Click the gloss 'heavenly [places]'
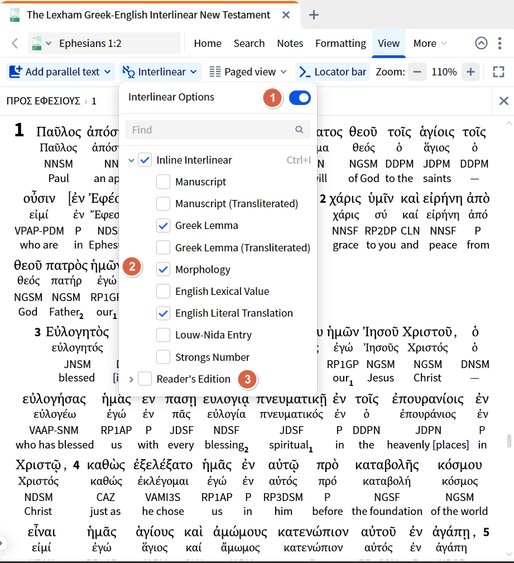Image resolution: width=514 pixels, height=563 pixels. [x=428, y=445]
